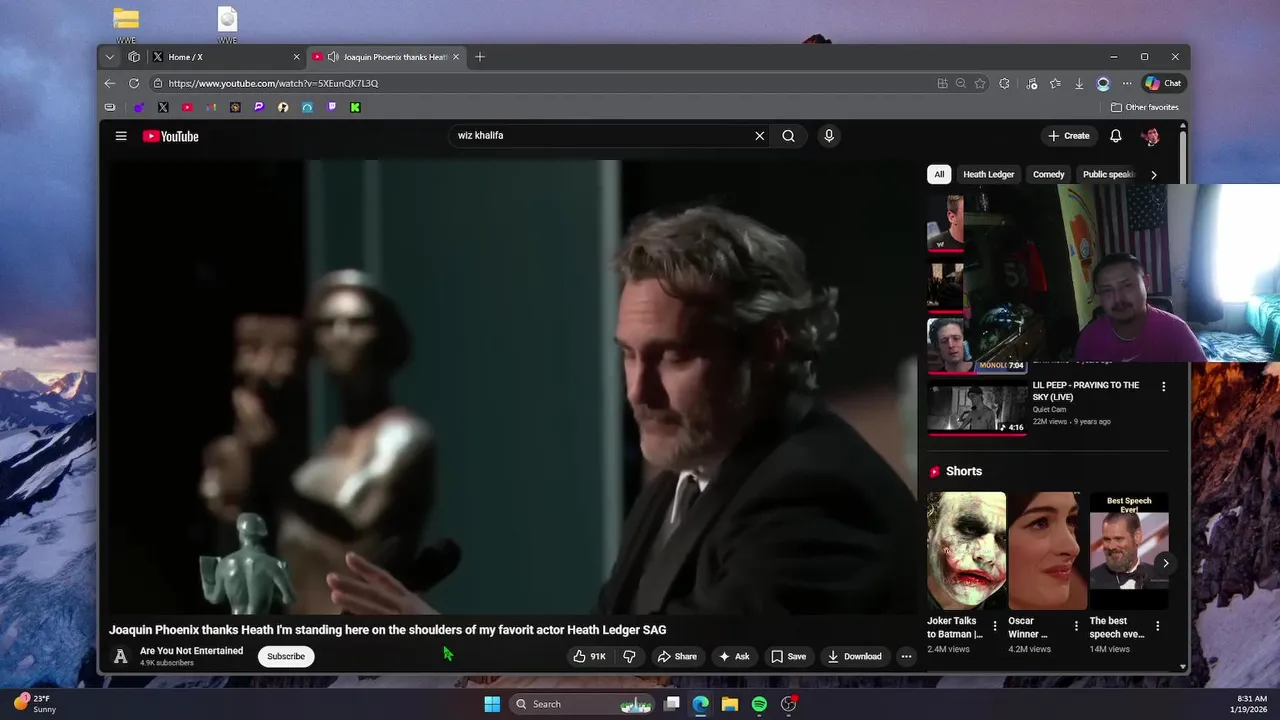Viewport: 1280px width, 720px height.
Task: Open Are You Not Entertained channel name
Action: tap(191, 651)
